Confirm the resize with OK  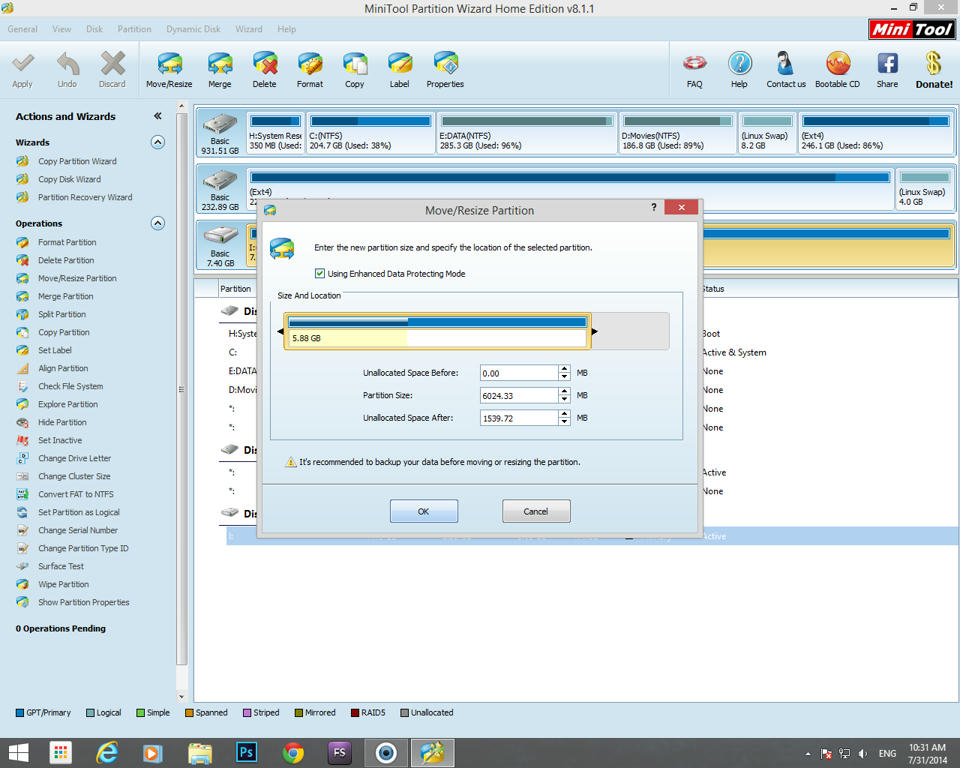click(x=423, y=511)
